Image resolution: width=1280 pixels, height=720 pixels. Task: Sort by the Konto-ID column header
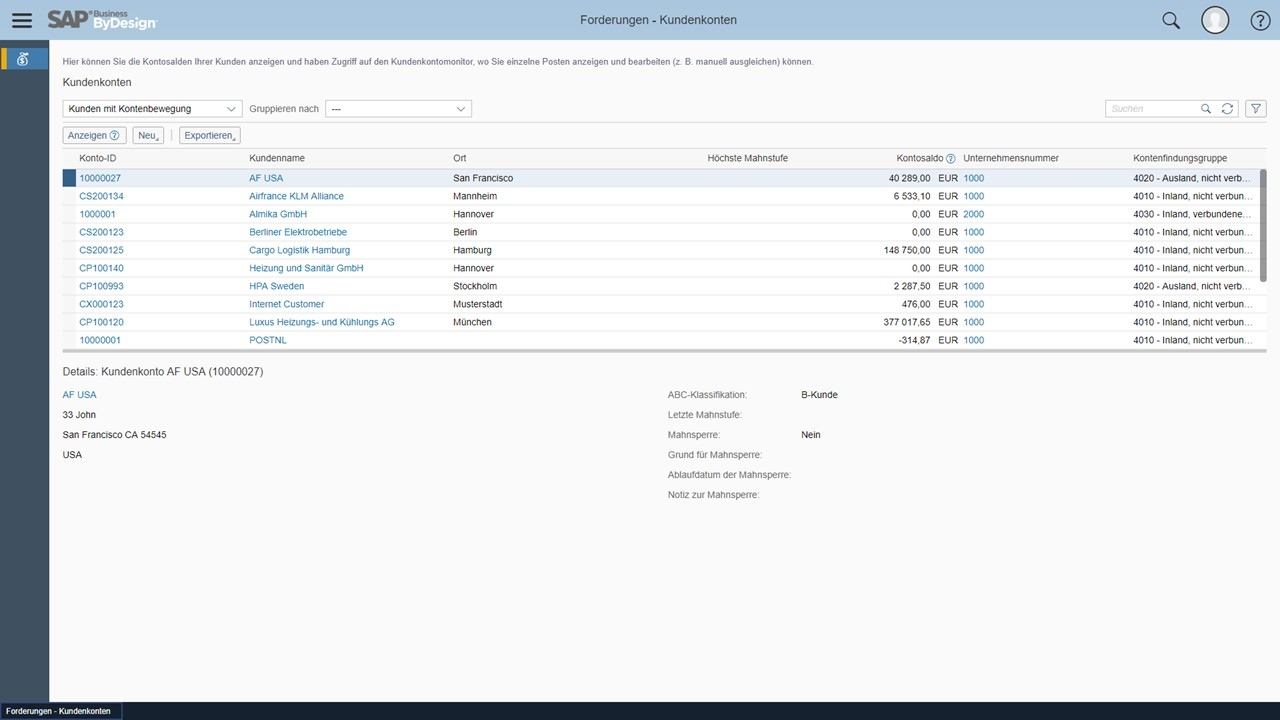click(98, 158)
